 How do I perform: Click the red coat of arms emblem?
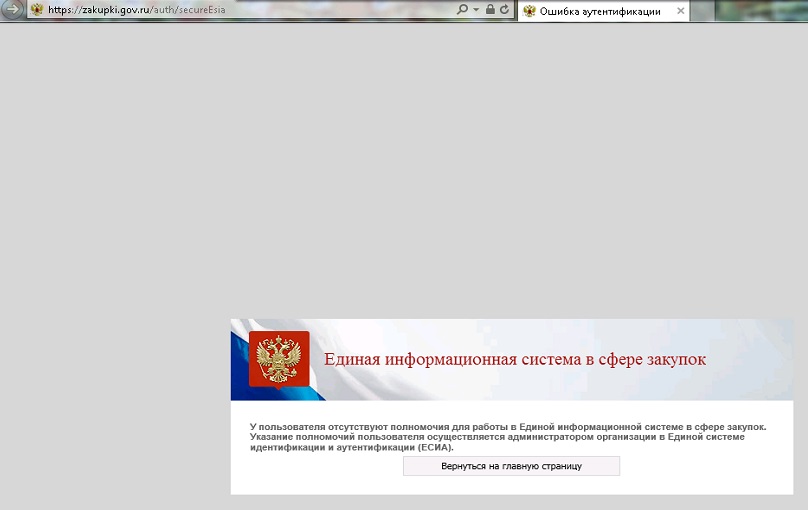tap(279, 358)
